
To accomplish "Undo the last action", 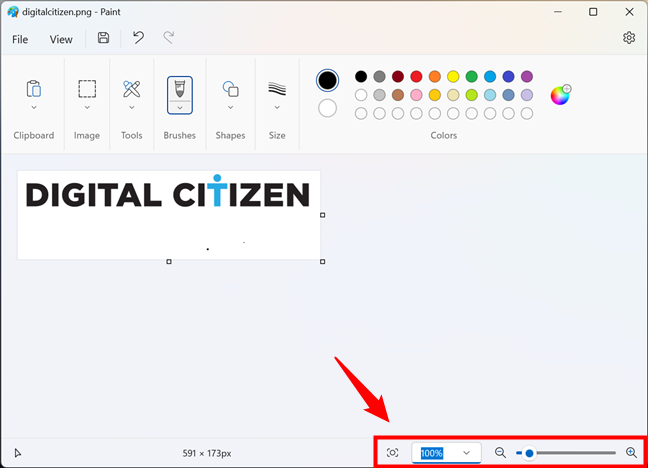I will [x=138, y=38].
